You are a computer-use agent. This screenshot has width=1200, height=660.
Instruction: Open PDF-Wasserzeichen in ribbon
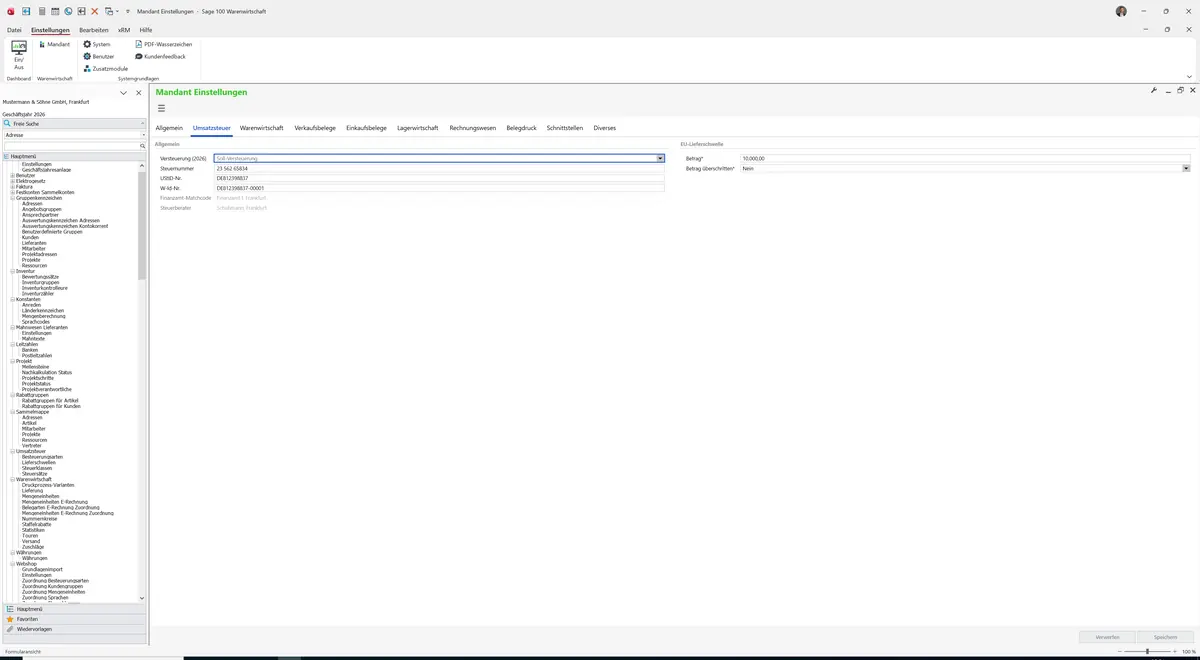[164, 44]
